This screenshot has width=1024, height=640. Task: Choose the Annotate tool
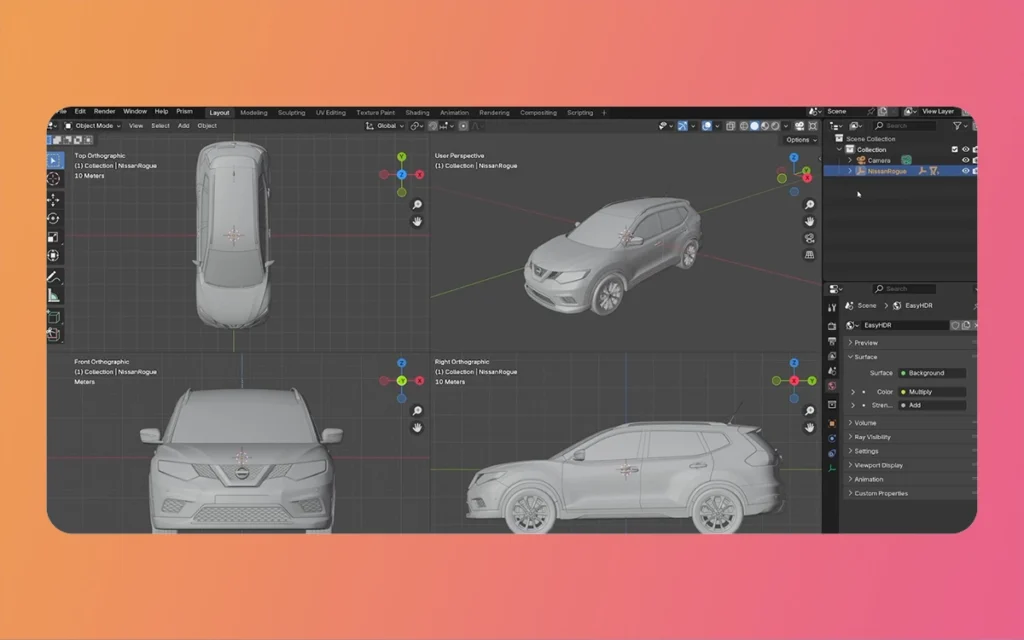coord(54,278)
